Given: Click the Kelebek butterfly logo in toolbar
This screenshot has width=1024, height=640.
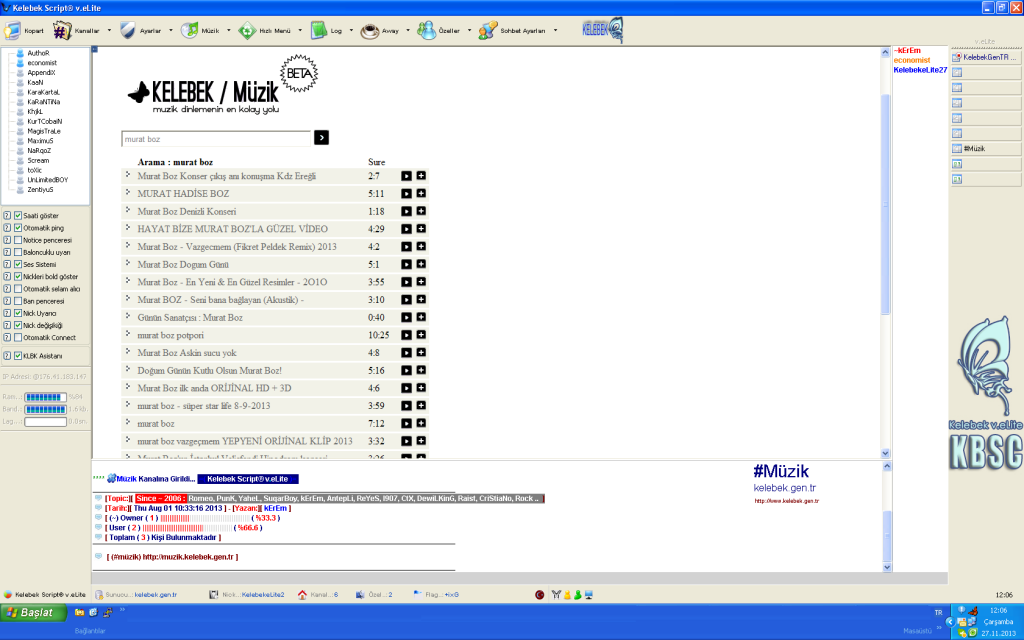Looking at the screenshot, I should 602,30.
